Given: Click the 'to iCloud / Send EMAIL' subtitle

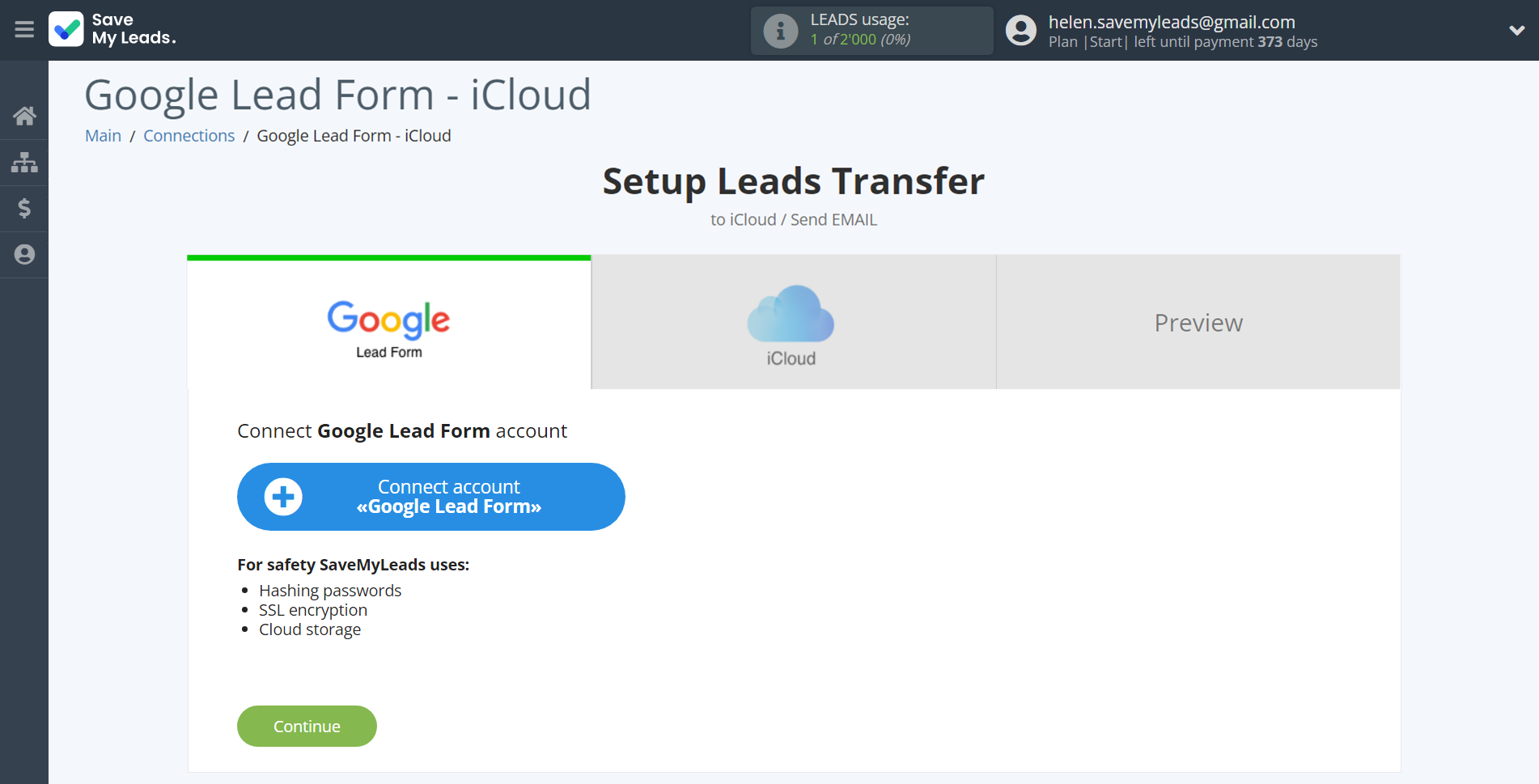Looking at the screenshot, I should (x=794, y=220).
